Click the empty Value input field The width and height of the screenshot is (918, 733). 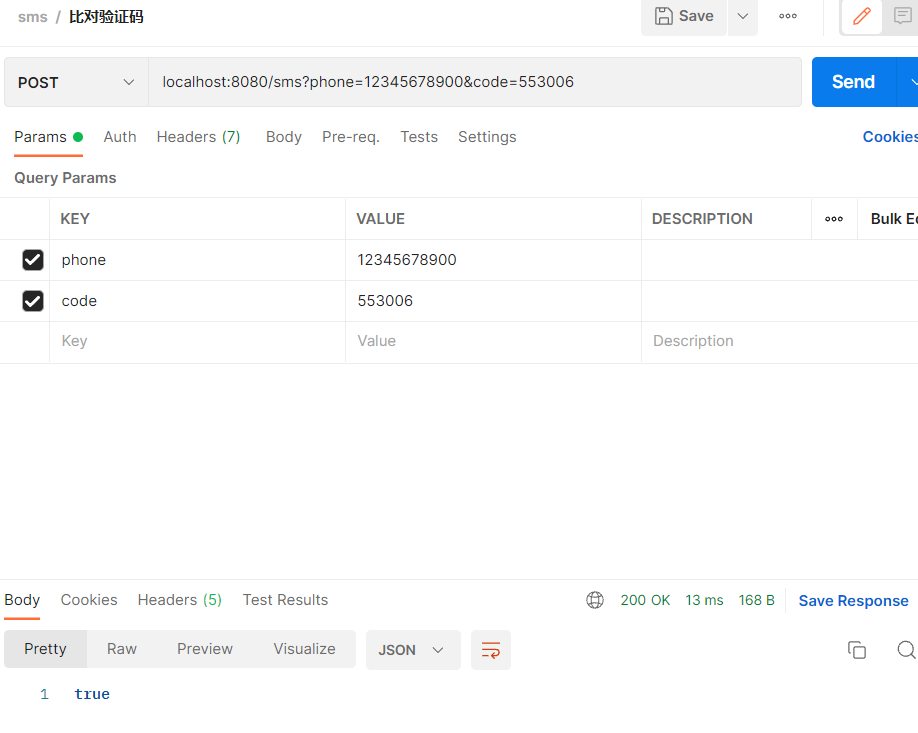click(x=494, y=341)
